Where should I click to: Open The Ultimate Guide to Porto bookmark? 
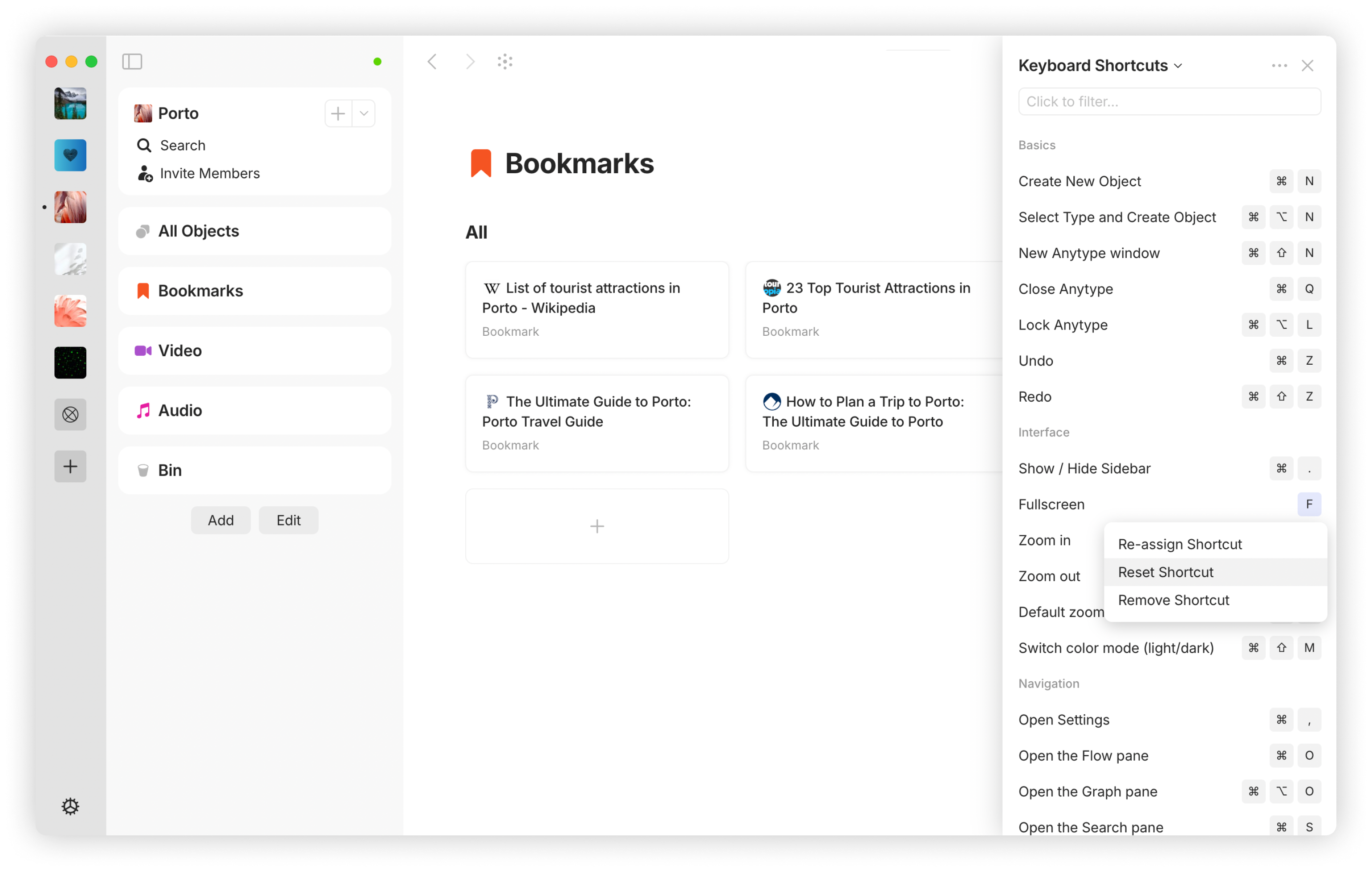coord(597,423)
